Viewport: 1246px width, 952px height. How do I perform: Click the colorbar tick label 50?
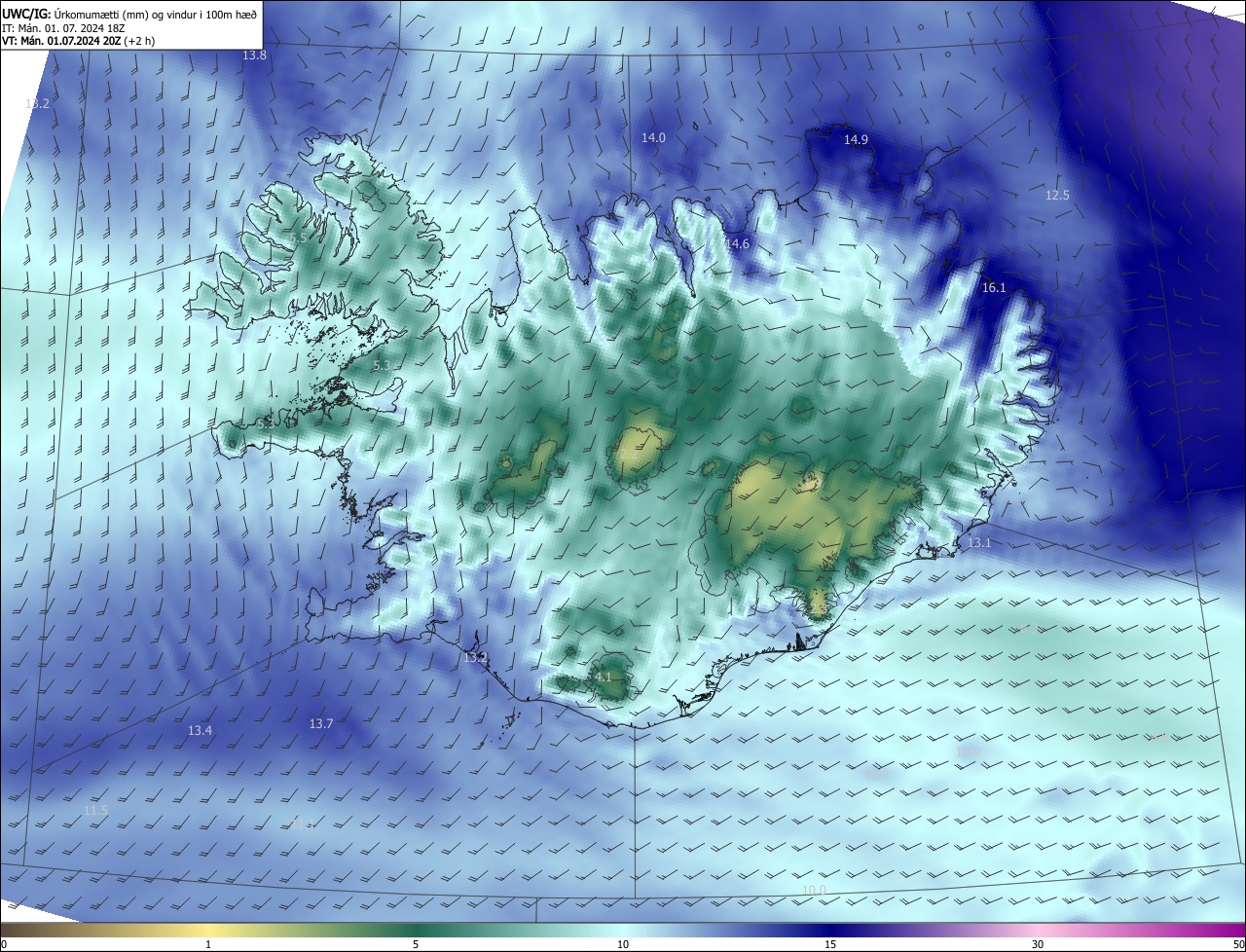click(1238, 944)
